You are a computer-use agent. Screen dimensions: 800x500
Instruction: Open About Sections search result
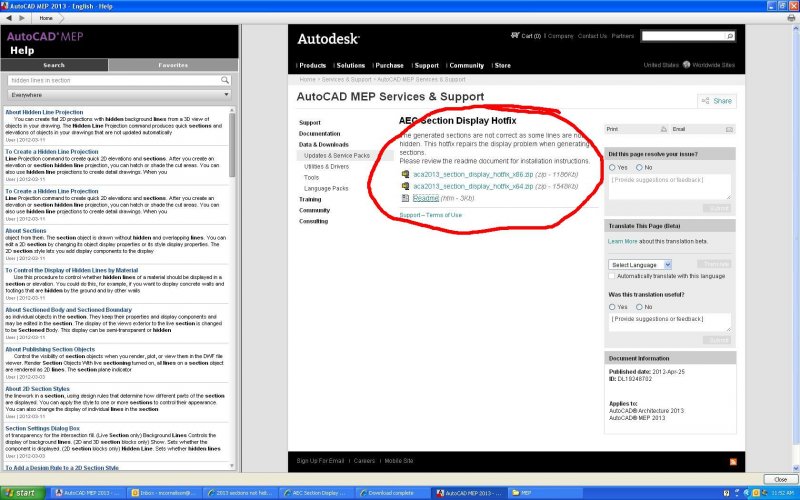pyautogui.click(x=26, y=231)
